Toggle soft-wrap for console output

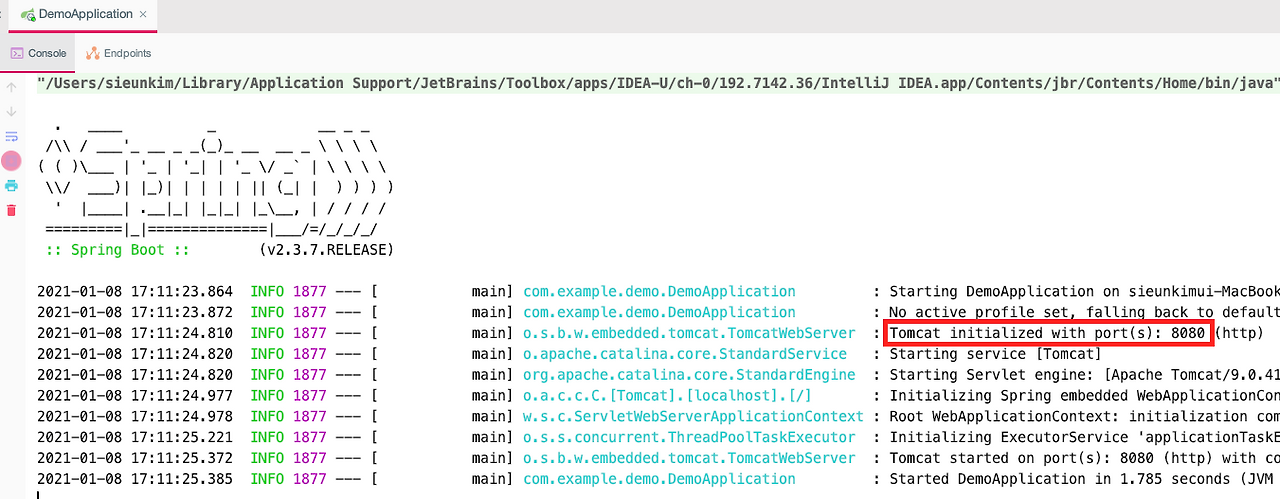[12, 136]
